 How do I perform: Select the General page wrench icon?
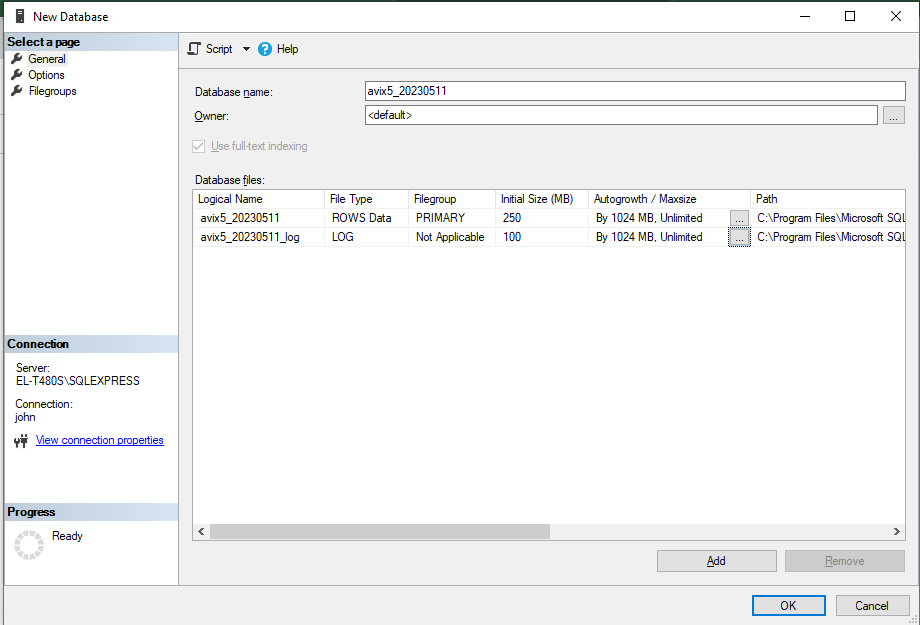pyautogui.click(x=17, y=59)
